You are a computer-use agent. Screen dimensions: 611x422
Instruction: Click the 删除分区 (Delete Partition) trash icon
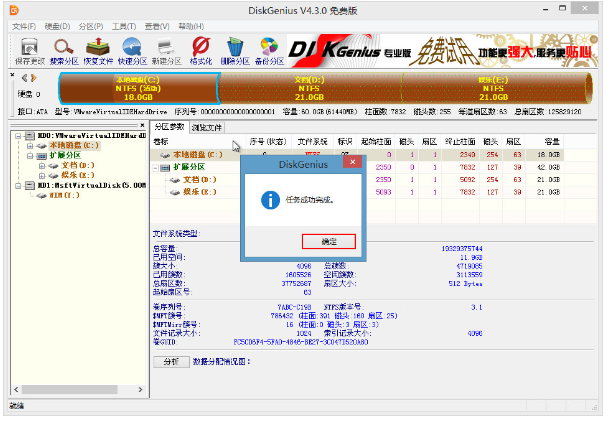[235, 48]
